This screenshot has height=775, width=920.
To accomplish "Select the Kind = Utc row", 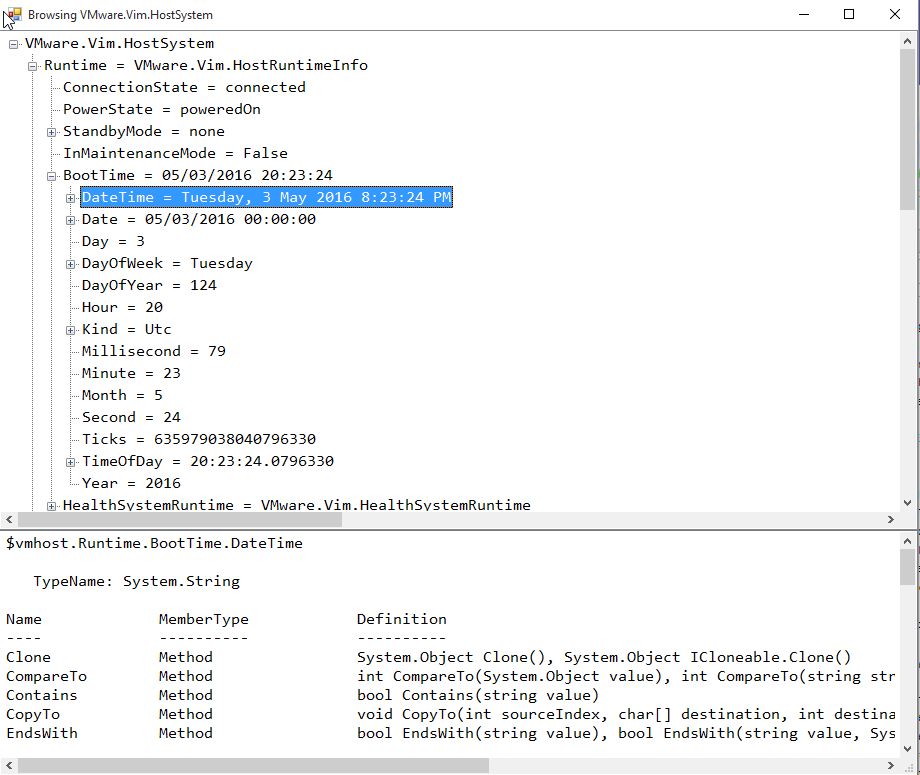I will click(x=127, y=329).
